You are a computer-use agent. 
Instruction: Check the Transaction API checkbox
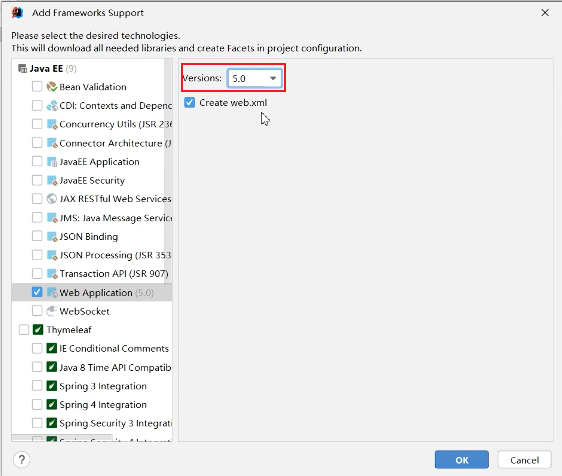click(37, 273)
